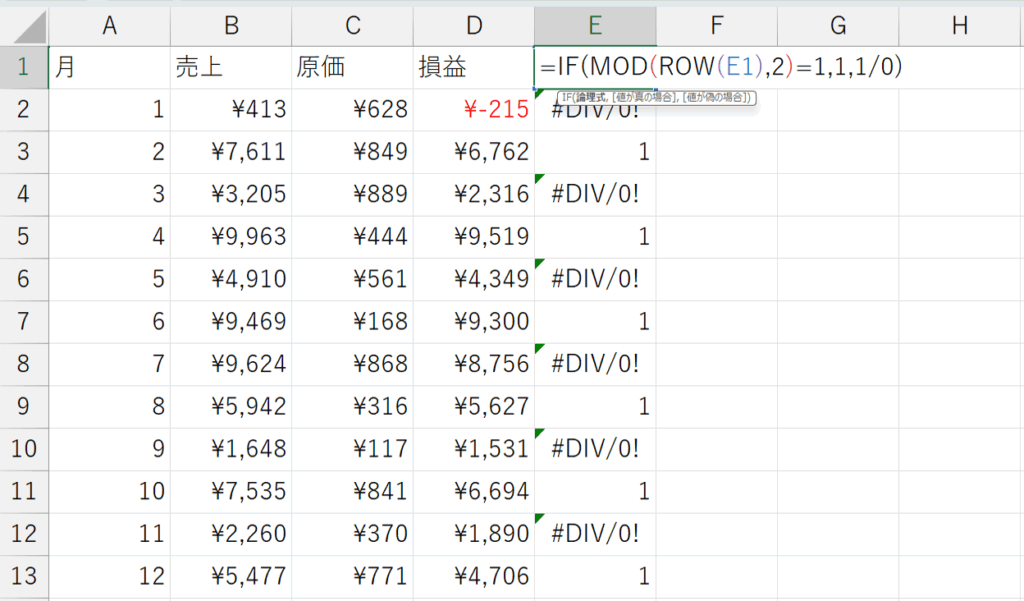The image size is (1024, 601).
Task: Click green error triangle in cell E12
Action: click(x=540, y=518)
